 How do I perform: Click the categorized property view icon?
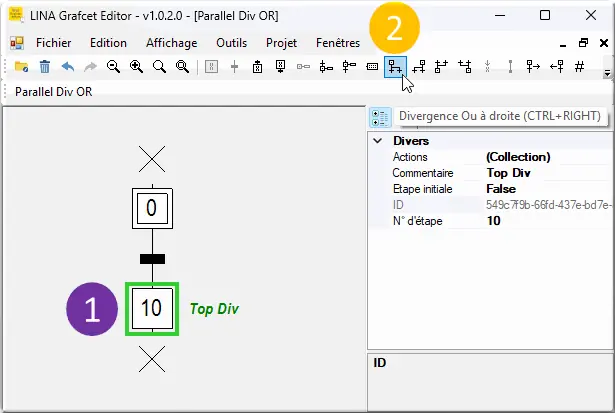[380, 117]
